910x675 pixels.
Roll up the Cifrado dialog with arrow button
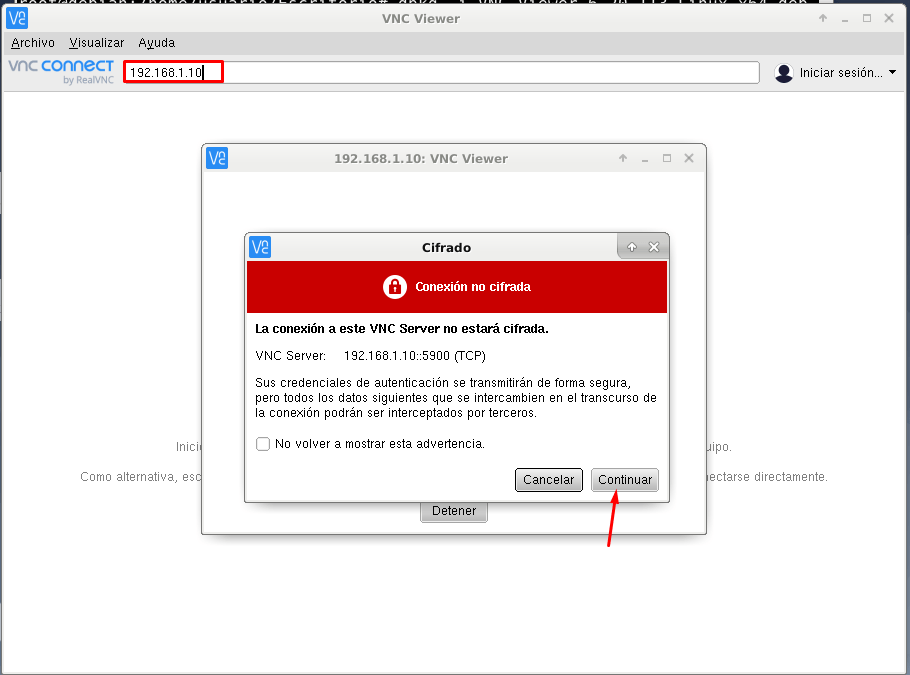point(632,247)
